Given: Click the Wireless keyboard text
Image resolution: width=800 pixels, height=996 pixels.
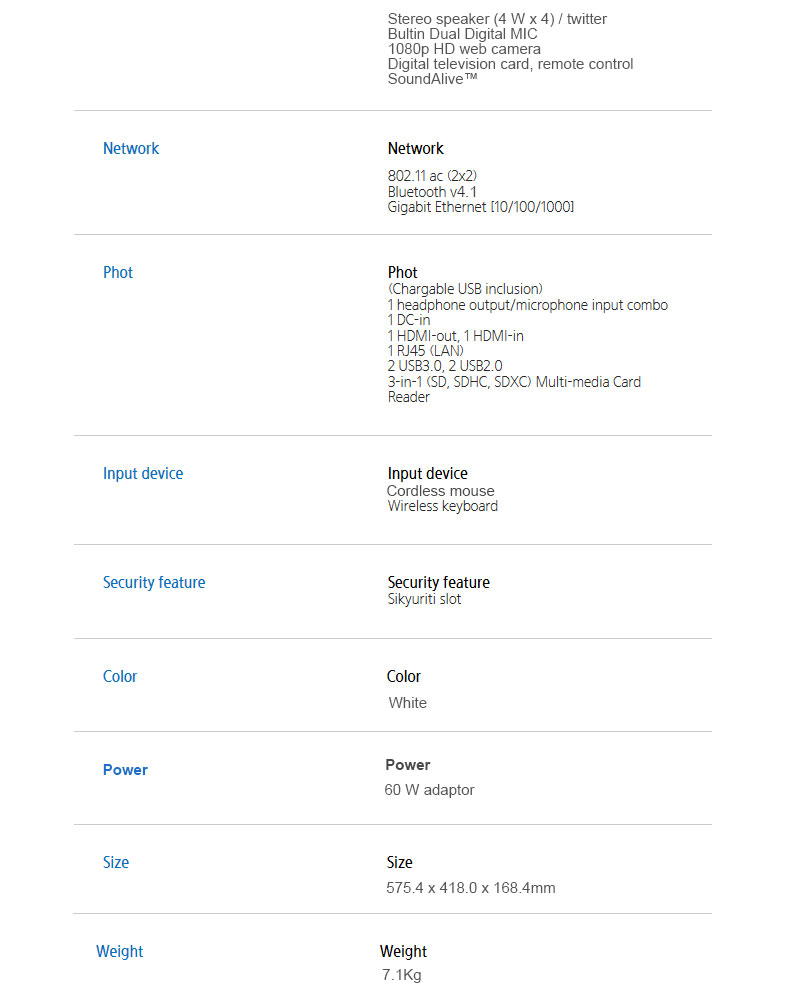Looking at the screenshot, I should coord(443,506).
